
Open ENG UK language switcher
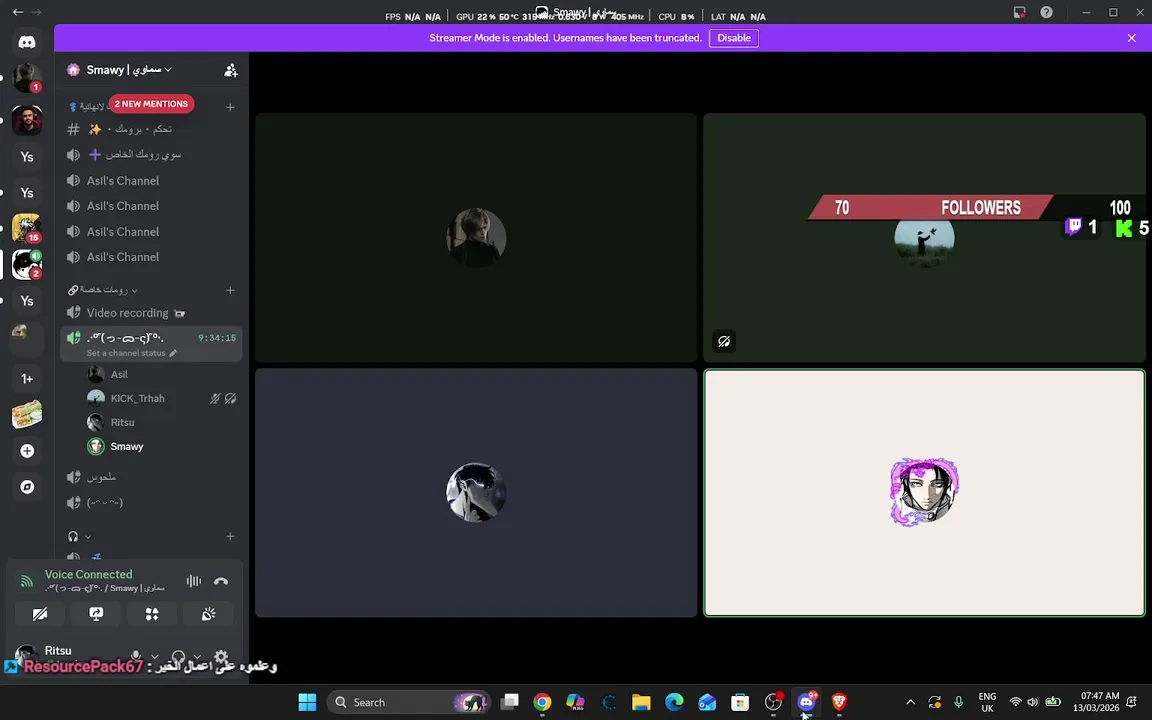tap(987, 702)
